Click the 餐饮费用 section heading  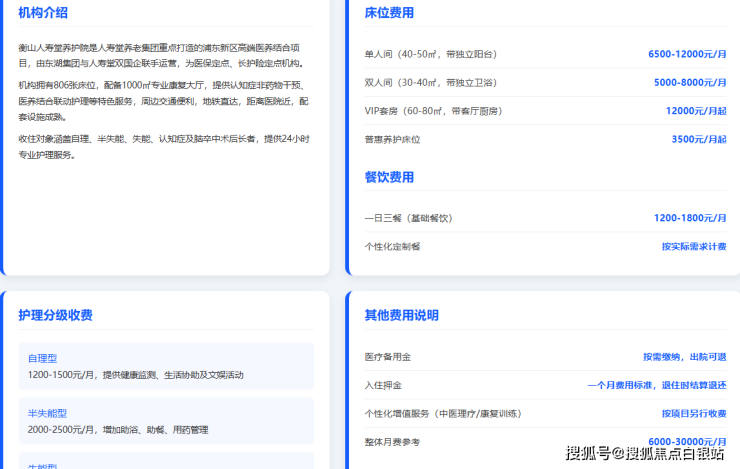tap(389, 177)
